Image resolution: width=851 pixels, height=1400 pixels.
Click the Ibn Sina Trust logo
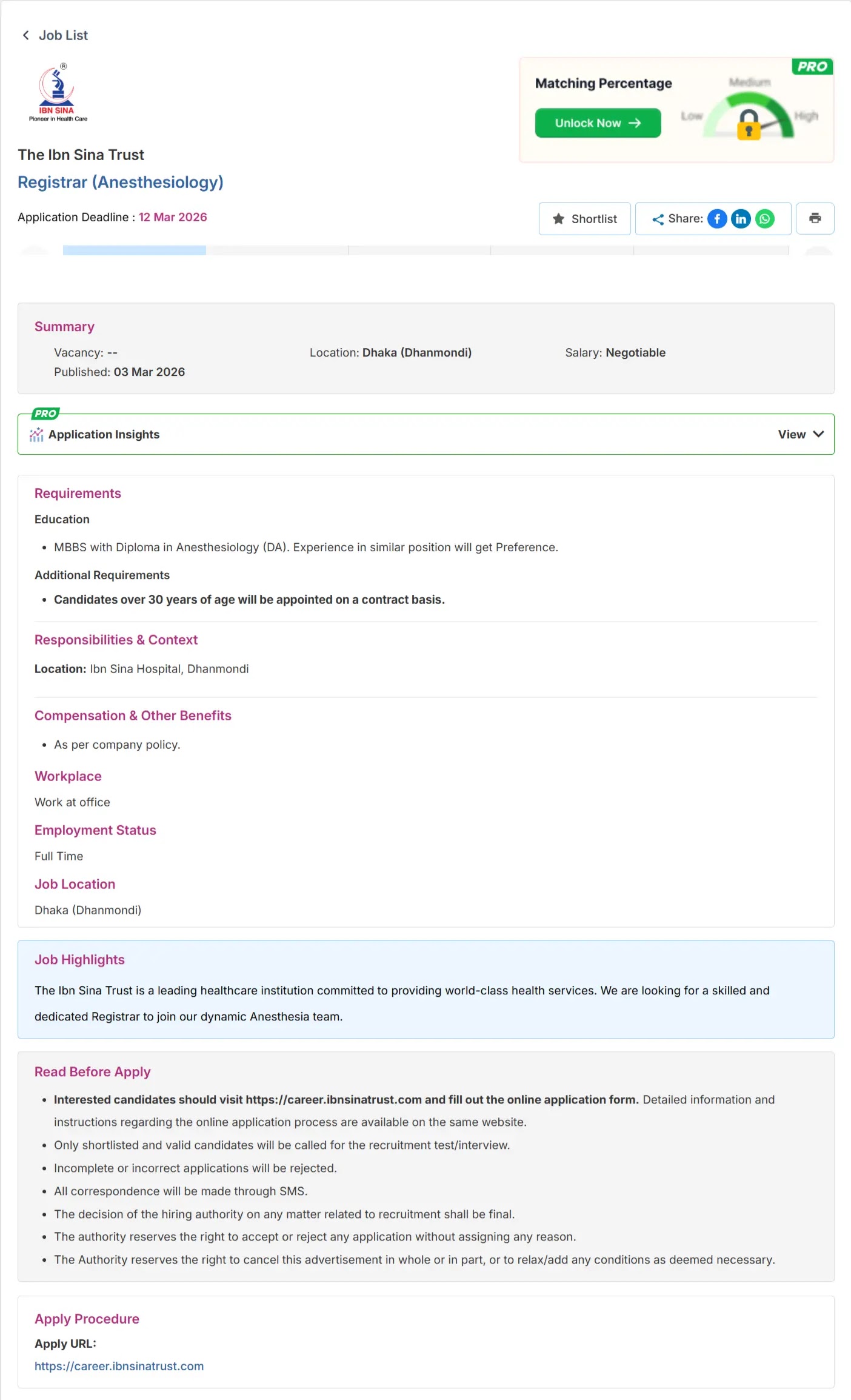(58, 93)
